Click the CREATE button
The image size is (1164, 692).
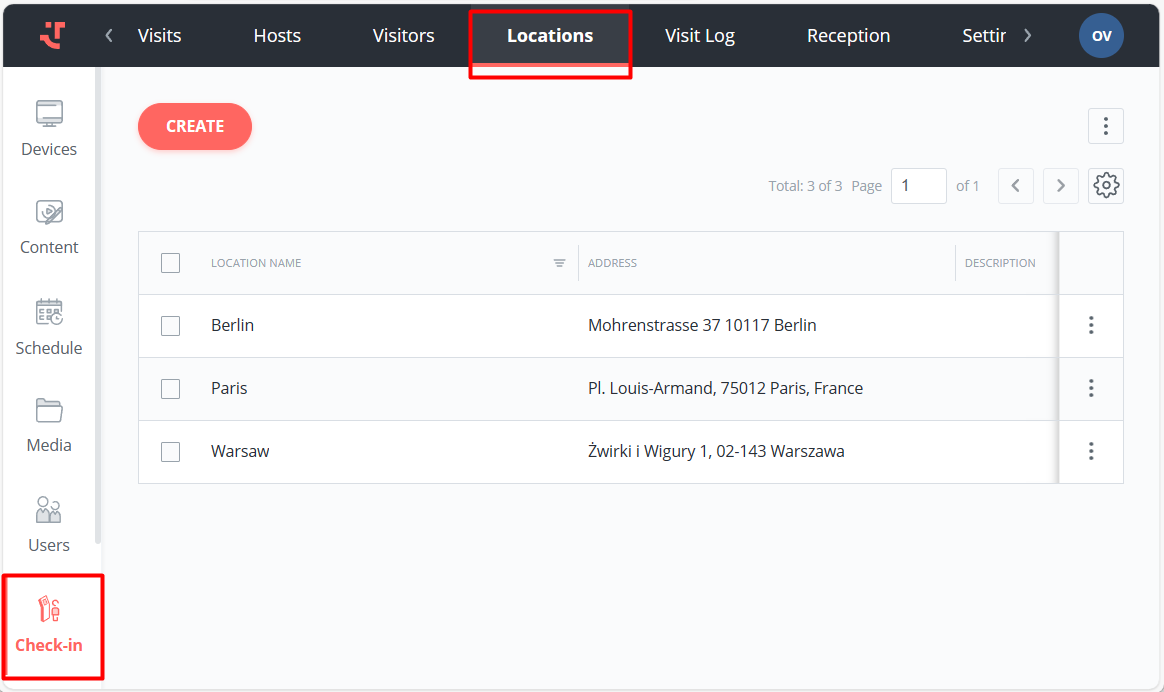point(195,127)
